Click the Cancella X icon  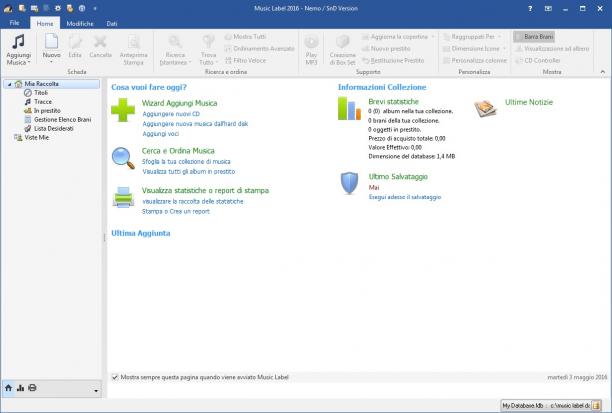pyautogui.click(x=100, y=41)
